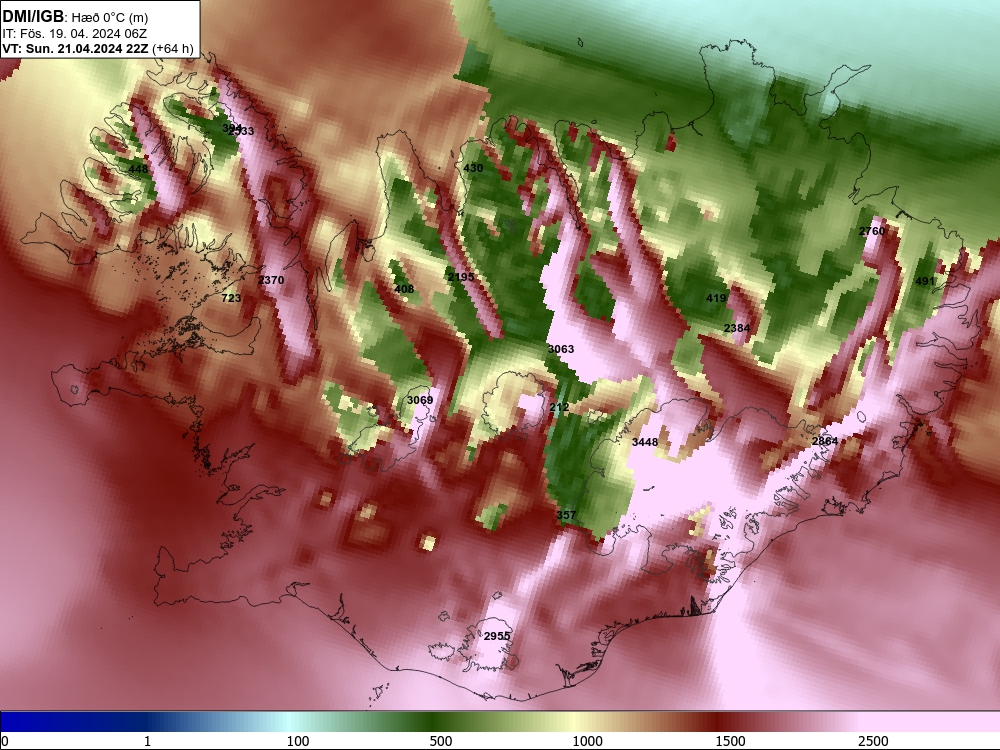The height and width of the screenshot is (750, 1000).
Task: Click the map value label 723
Action: [231, 298]
